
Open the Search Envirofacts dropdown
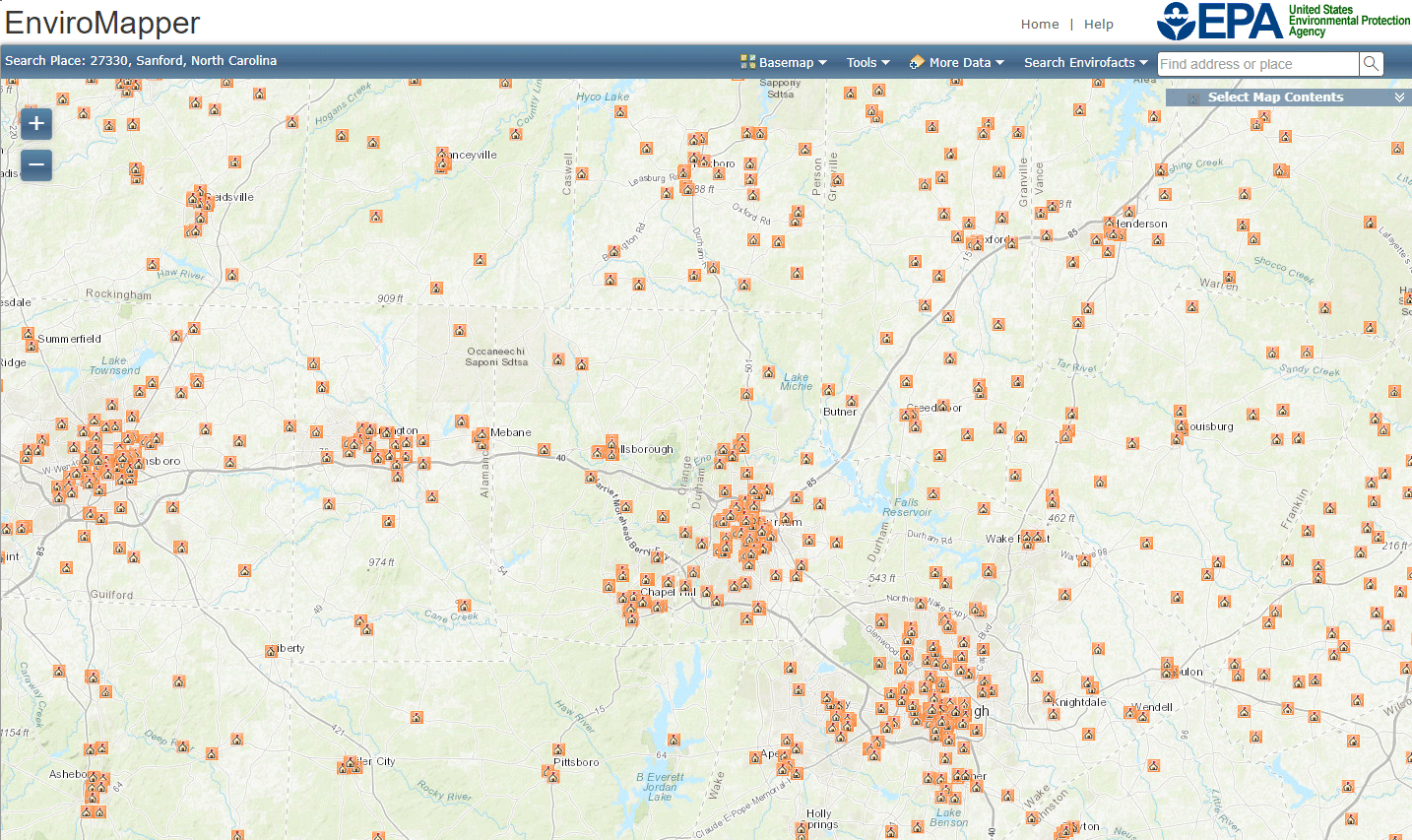coord(1080,61)
